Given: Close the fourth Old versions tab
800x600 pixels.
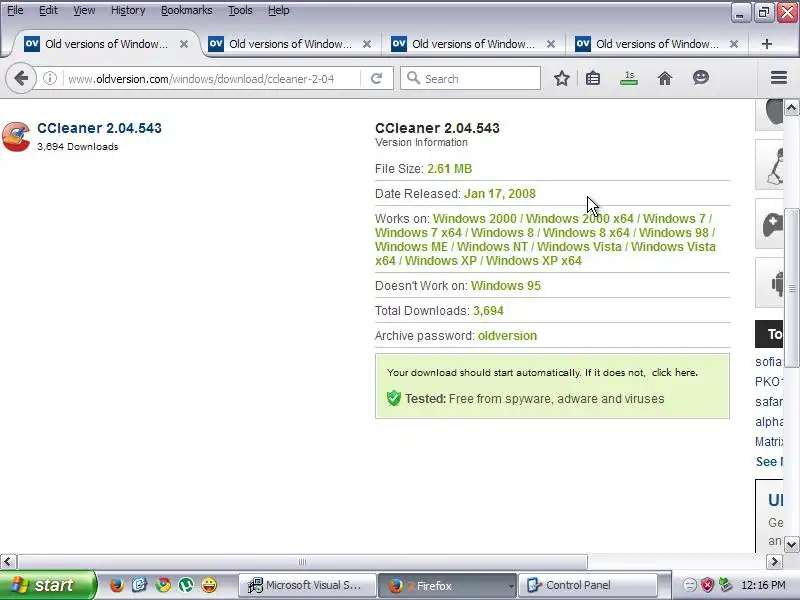Looking at the screenshot, I should (734, 44).
